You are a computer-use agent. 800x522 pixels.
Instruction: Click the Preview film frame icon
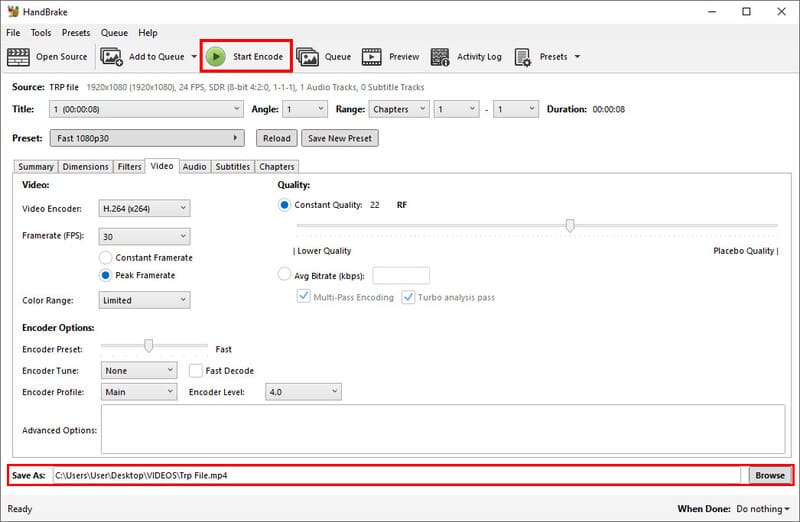pos(371,57)
